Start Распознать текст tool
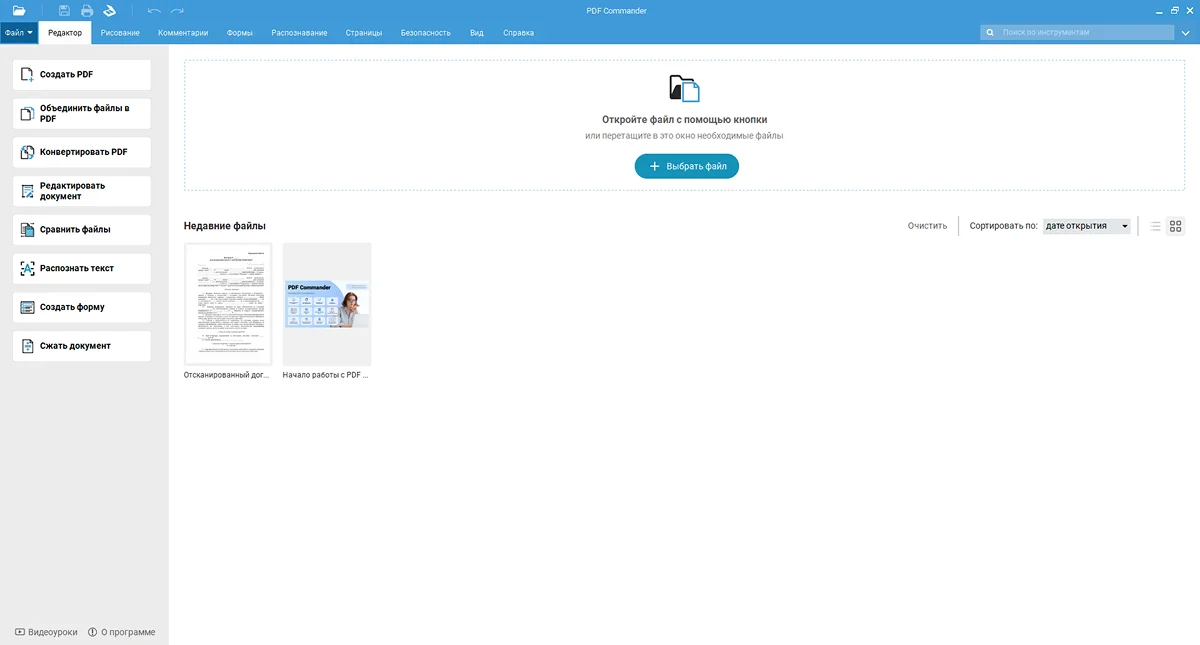Image resolution: width=1200 pixels, height=645 pixels. click(82, 268)
